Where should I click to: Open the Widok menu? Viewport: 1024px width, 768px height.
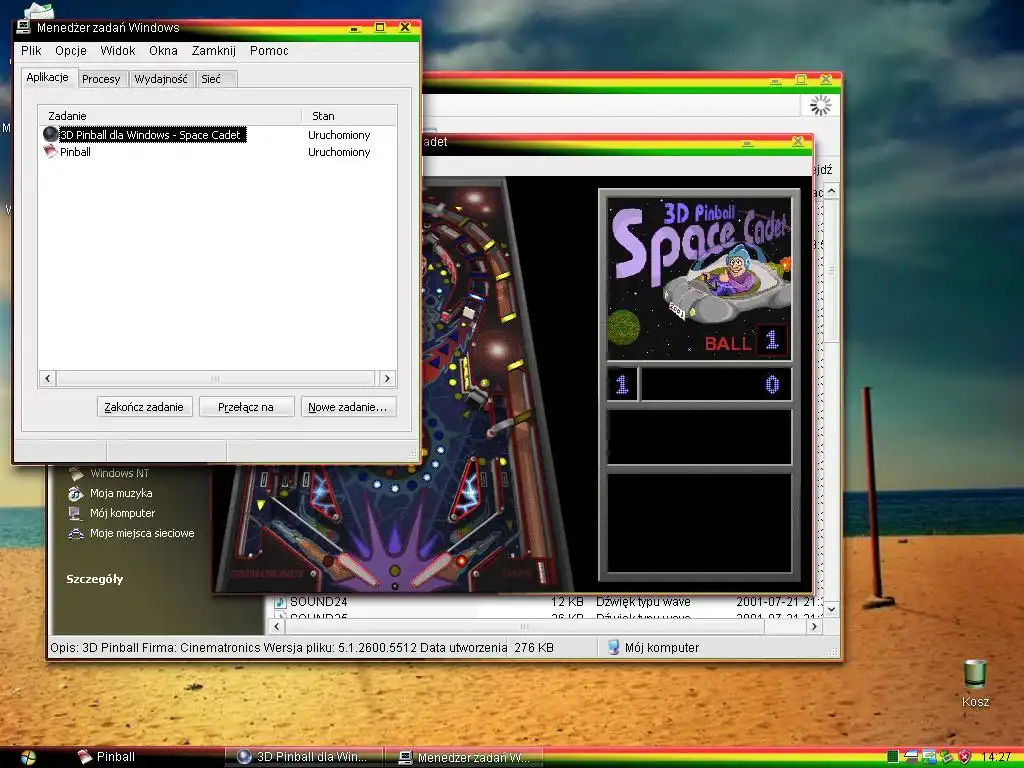point(118,51)
